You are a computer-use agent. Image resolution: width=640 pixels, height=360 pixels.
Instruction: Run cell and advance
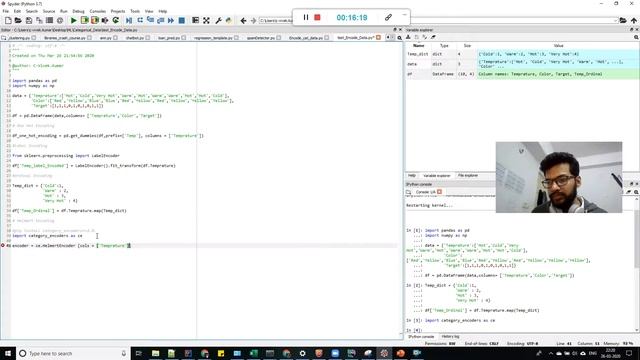point(95,20)
